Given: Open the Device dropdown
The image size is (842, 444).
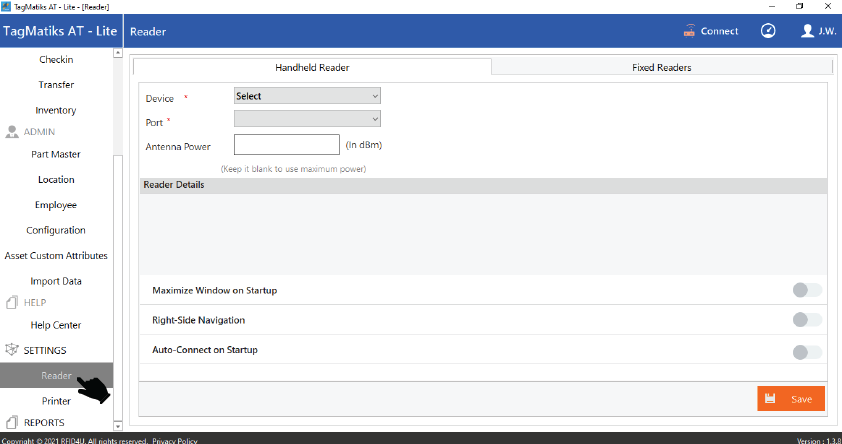Looking at the screenshot, I should (307, 96).
